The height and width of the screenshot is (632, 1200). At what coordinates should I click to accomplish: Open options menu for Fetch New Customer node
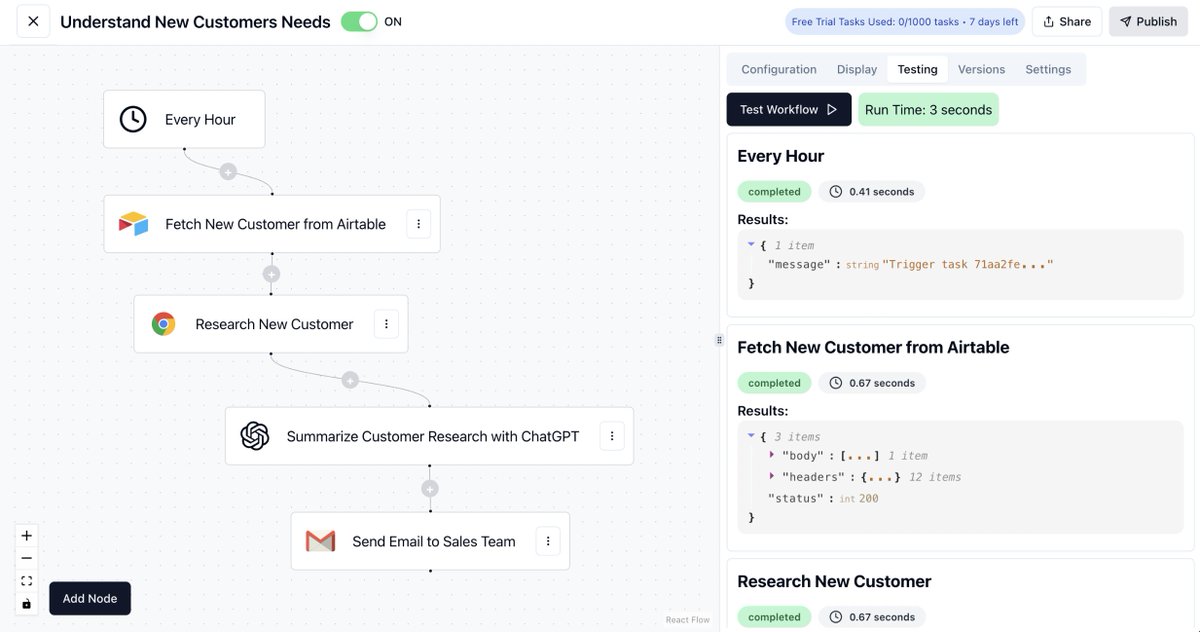coord(418,224)
